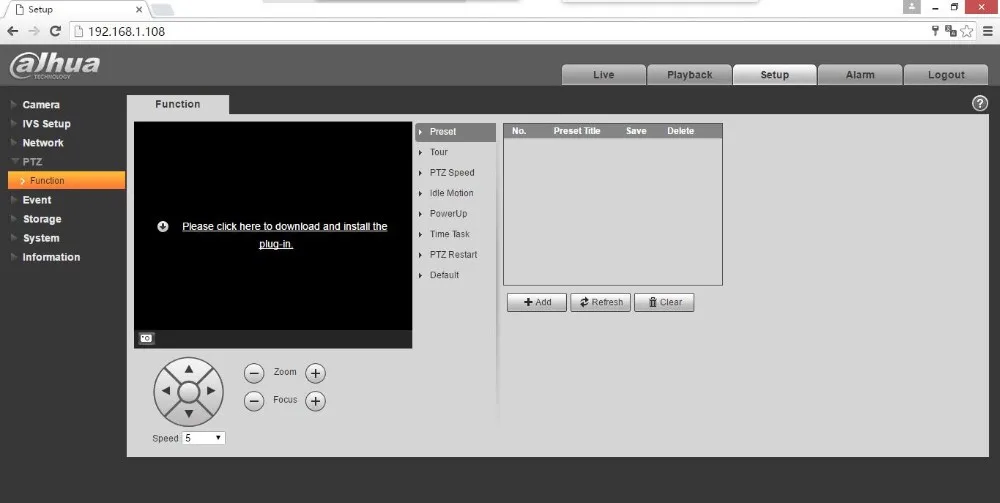This screenshot has width=1000, height=503.
Task: Click the translate icon in address bar
Action: pyautogui.click(x=951, y=31)
